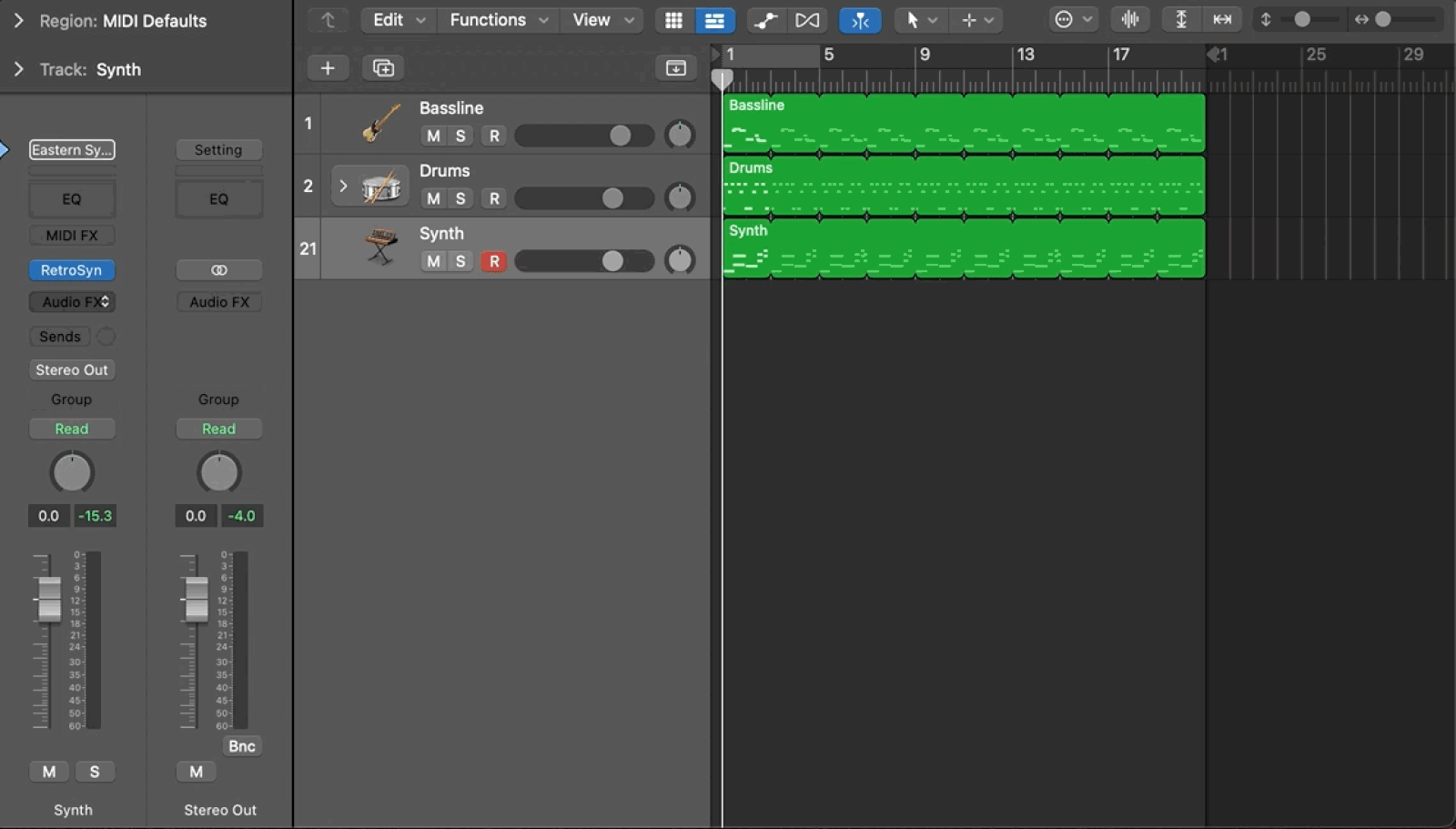1456x829 pixels.
Task: Expand the Track: Synth inspector
Action: click(18, 69)
